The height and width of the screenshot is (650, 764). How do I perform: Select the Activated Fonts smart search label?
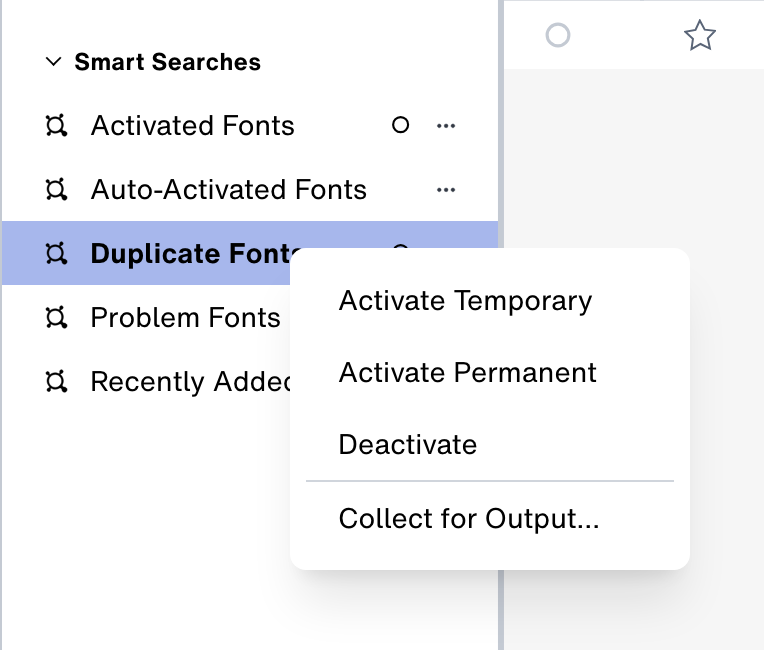(192, 126)
